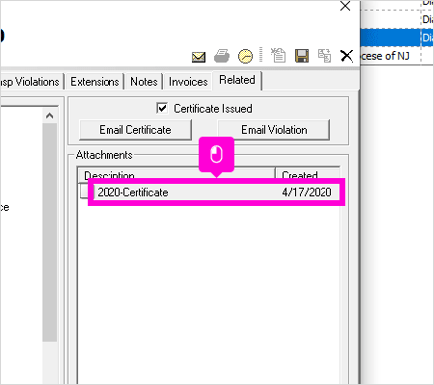434x385 pixels.
Task: Save using the floppy disk icon
Action: (x=302, y=56)
